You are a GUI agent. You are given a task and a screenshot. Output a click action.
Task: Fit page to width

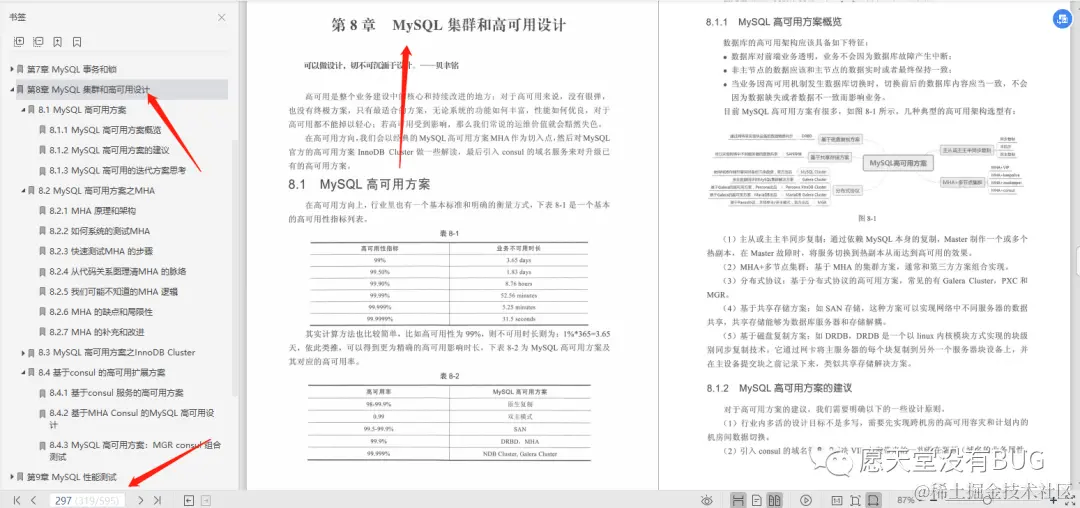[x=873, y=500]
